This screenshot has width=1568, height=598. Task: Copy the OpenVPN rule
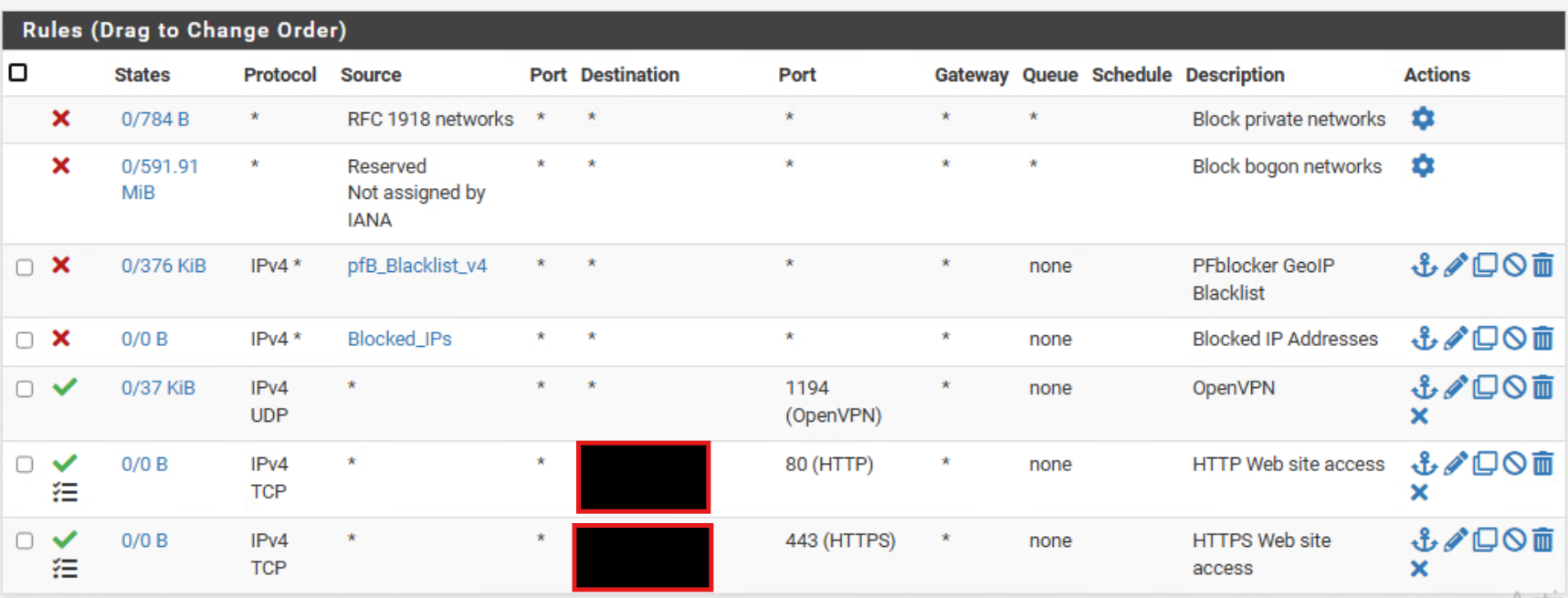1485,388
